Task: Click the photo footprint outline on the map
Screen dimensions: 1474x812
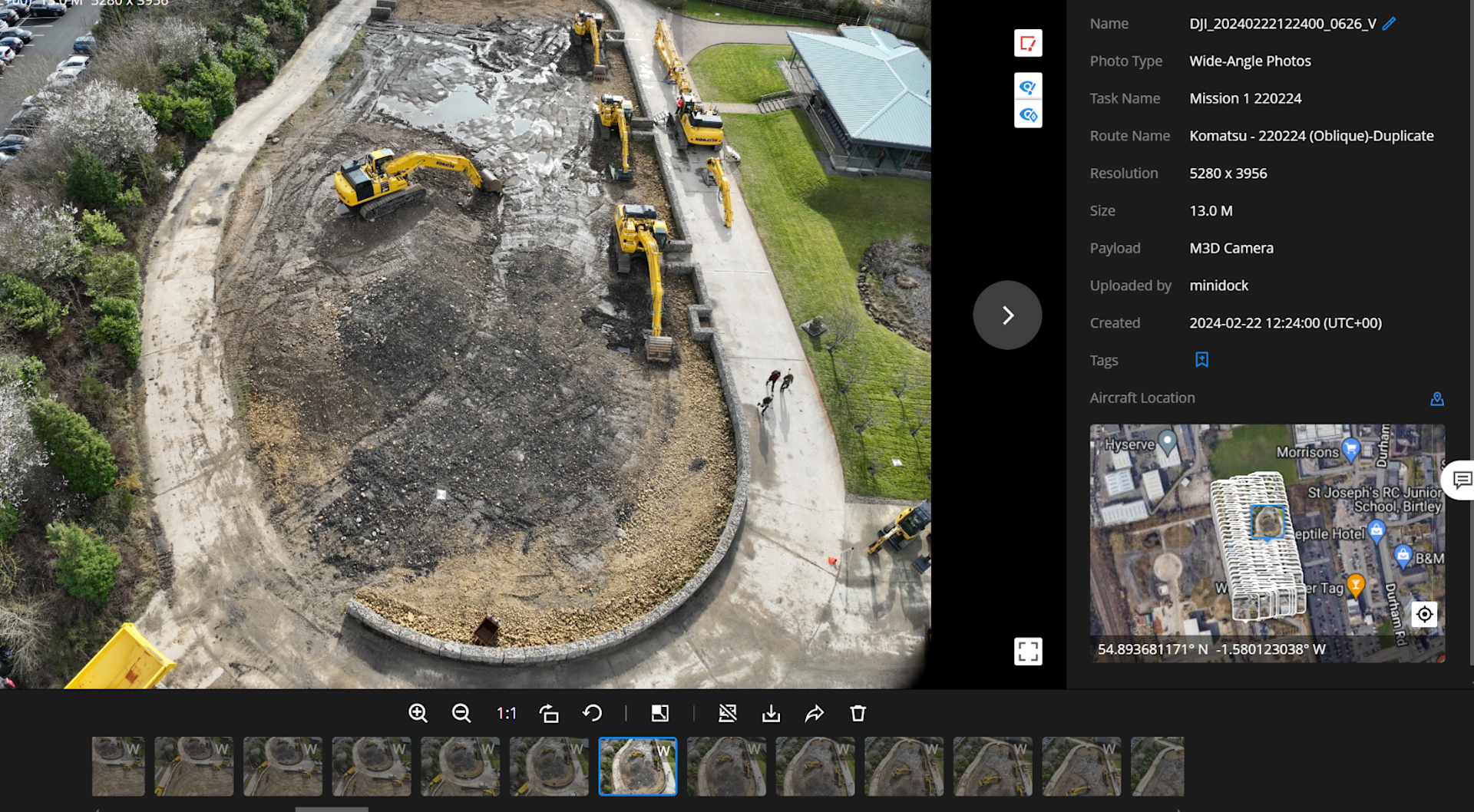Action: tap(1268, 522)
